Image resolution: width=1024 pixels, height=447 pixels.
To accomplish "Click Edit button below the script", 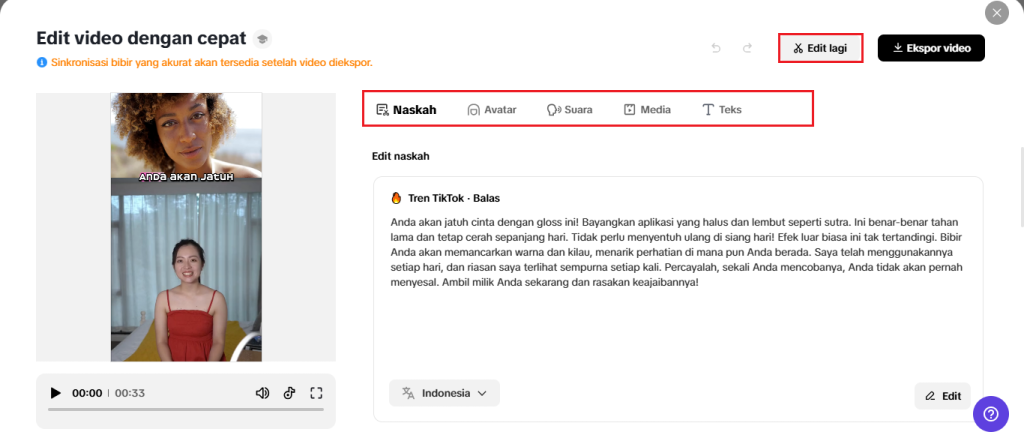I will [x=942, y=396].
